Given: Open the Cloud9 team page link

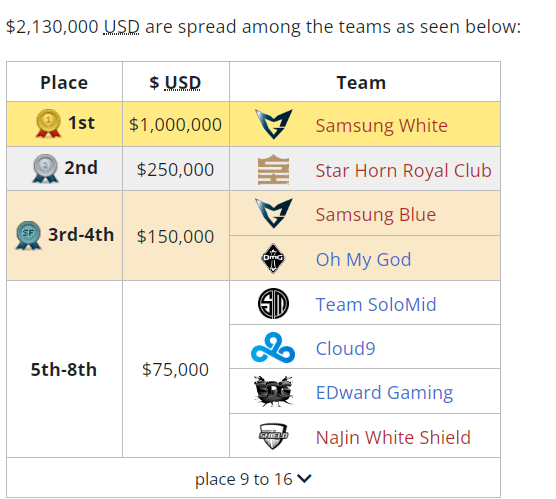Looking at the screenshot, I should tap(345, 349).
